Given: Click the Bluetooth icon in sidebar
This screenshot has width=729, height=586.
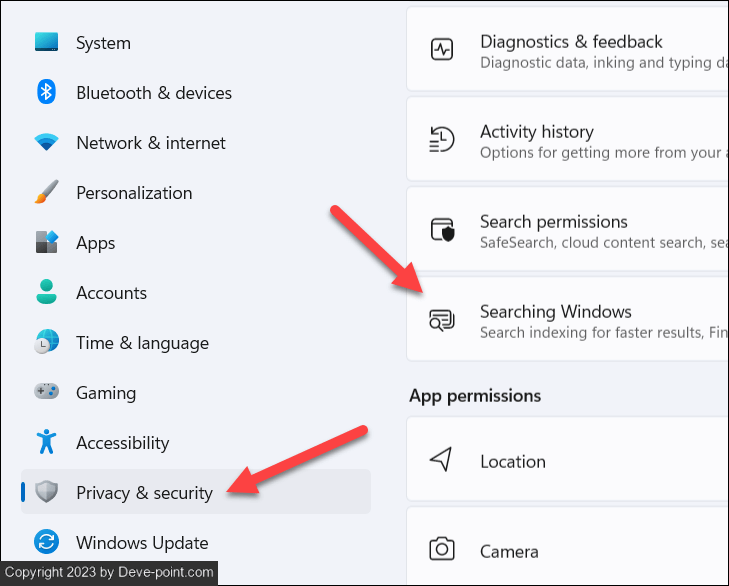Looking at the screenshot, I should (x=47, y=92).
